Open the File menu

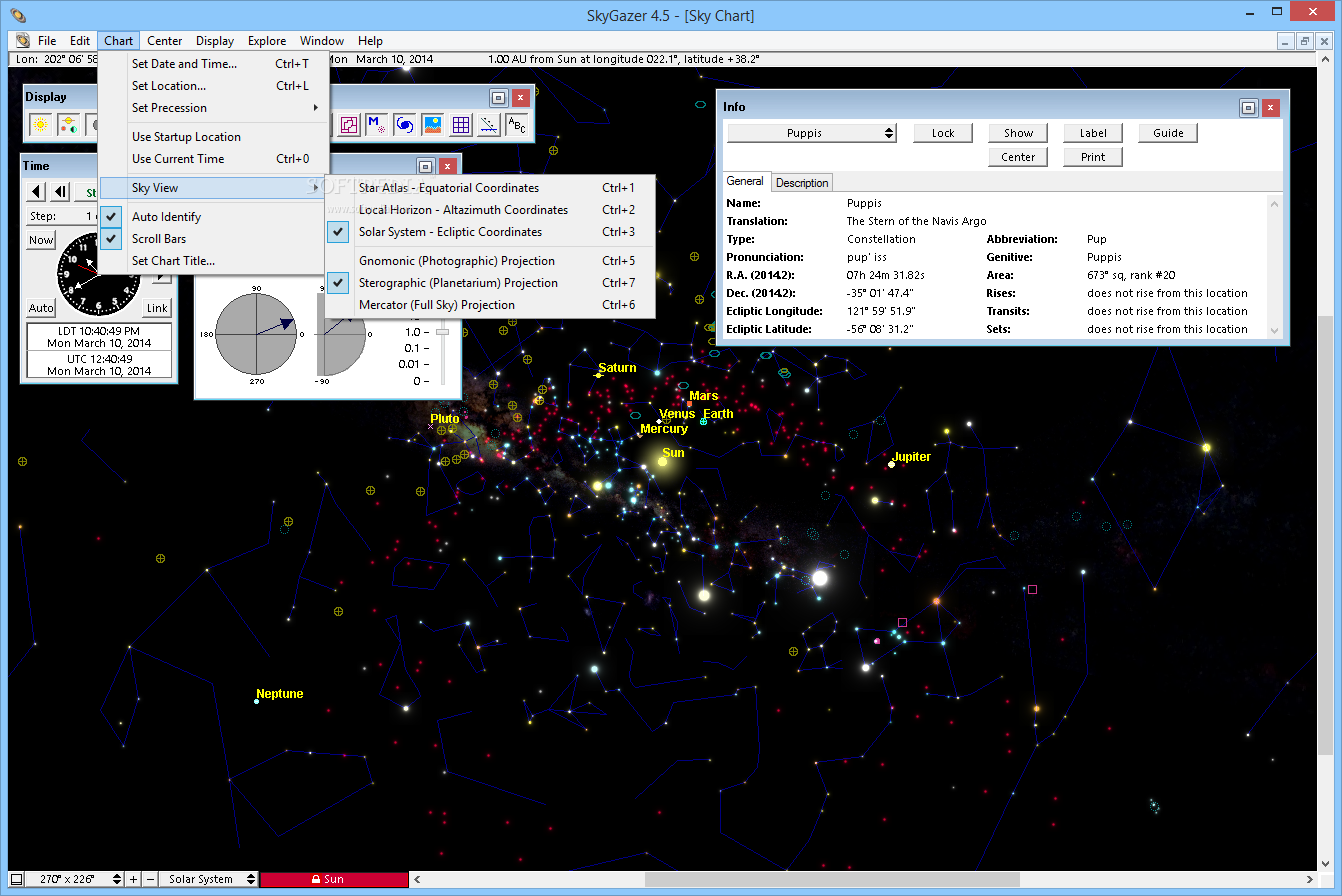[47, 41]
